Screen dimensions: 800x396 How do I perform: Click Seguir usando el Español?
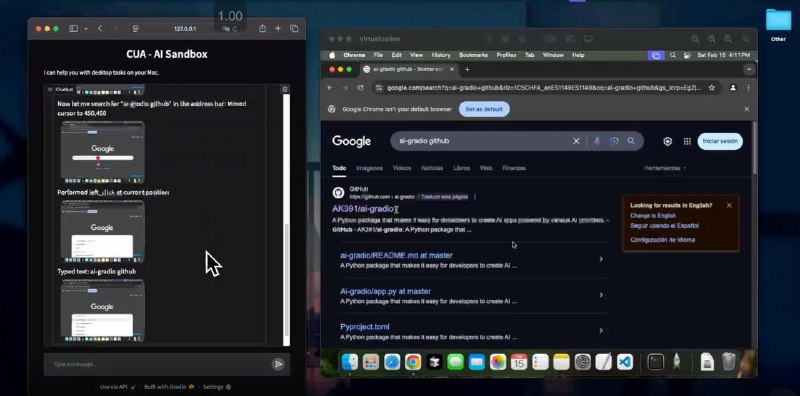click(x=664, y=226)
